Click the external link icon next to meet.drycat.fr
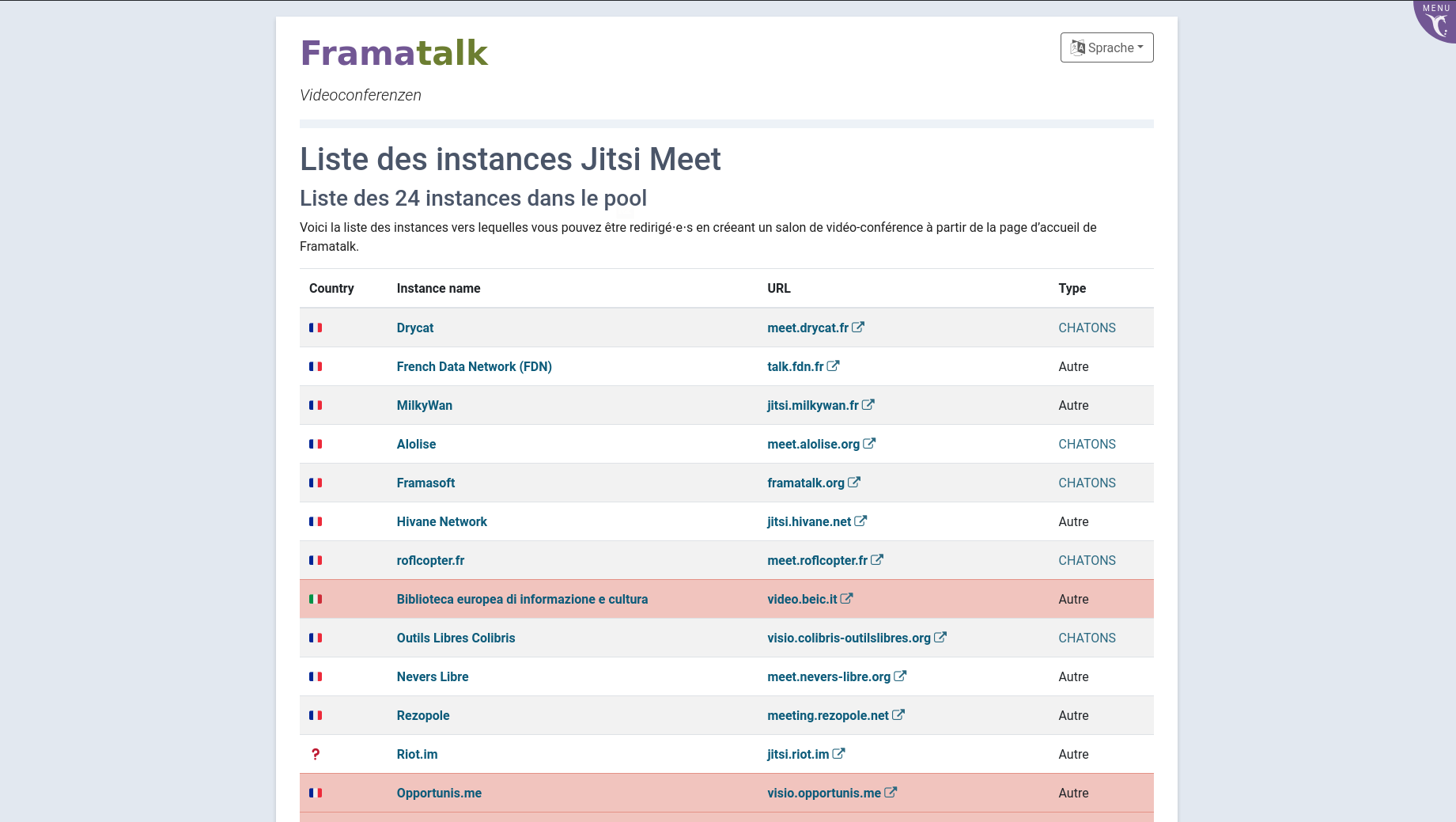Image resolution: width=1456 pixels, height=822 pixels. 858,327
